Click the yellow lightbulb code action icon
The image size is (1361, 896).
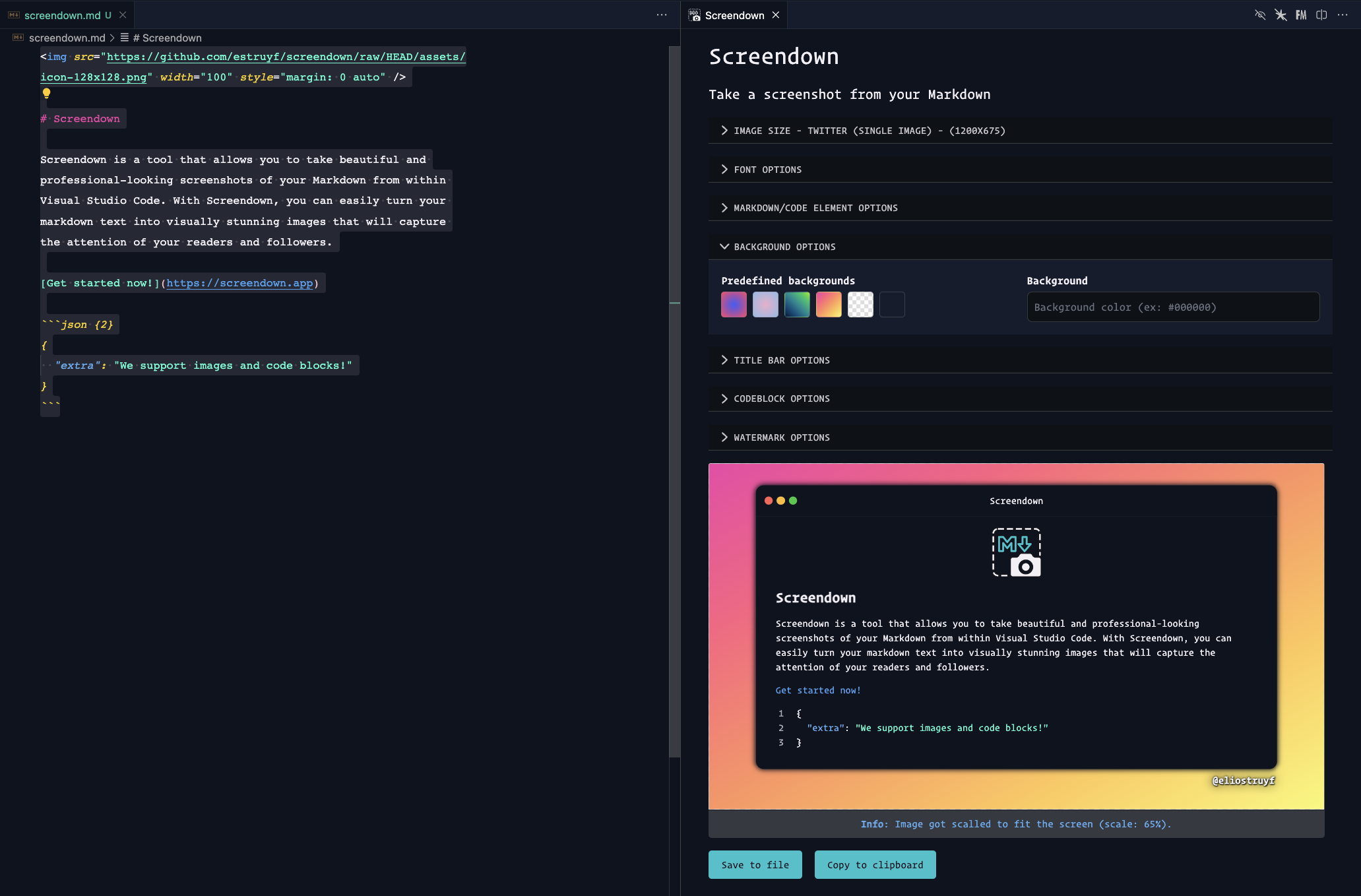tap(46, 93)
